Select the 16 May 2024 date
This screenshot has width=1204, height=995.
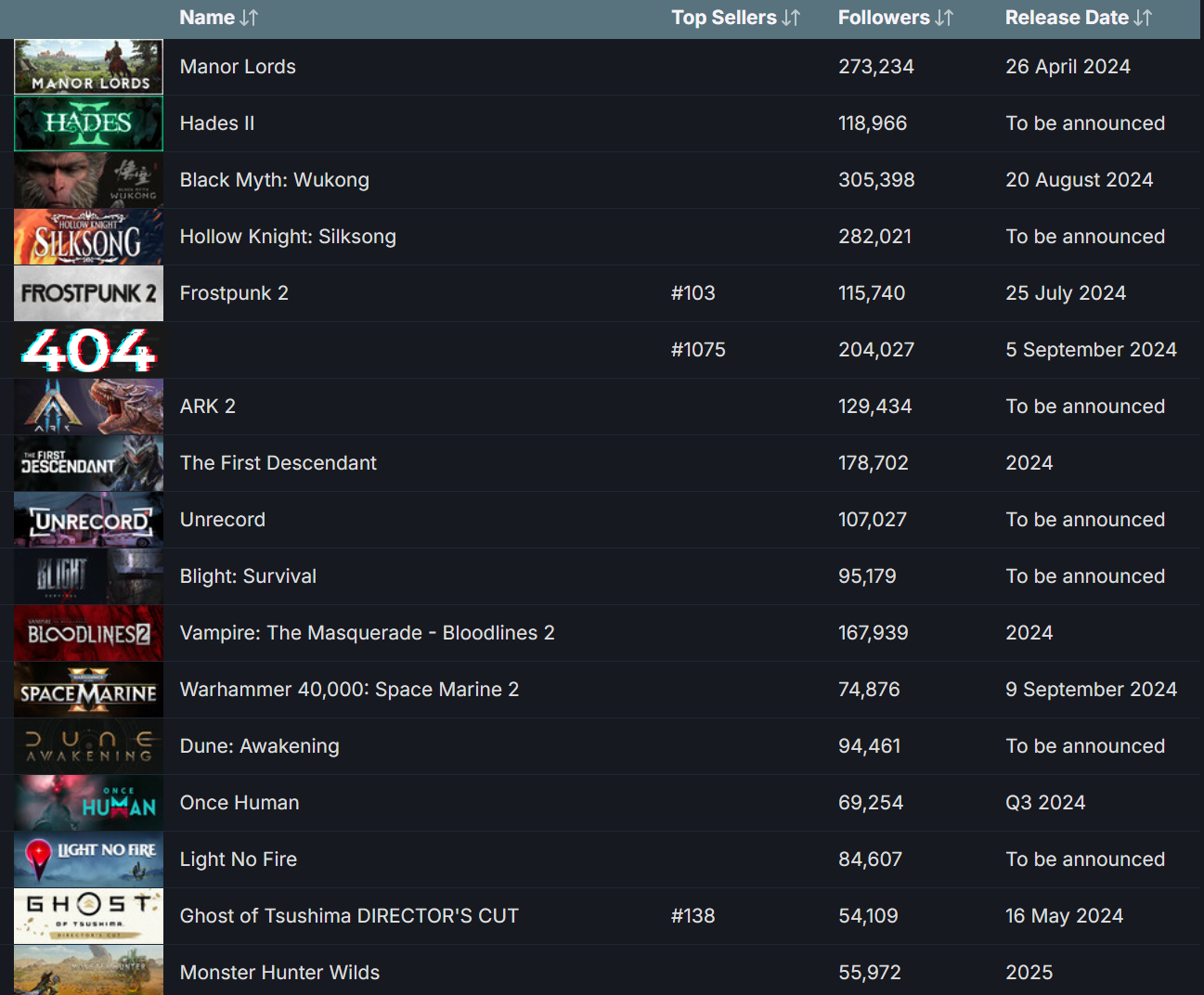point(1064,916)
